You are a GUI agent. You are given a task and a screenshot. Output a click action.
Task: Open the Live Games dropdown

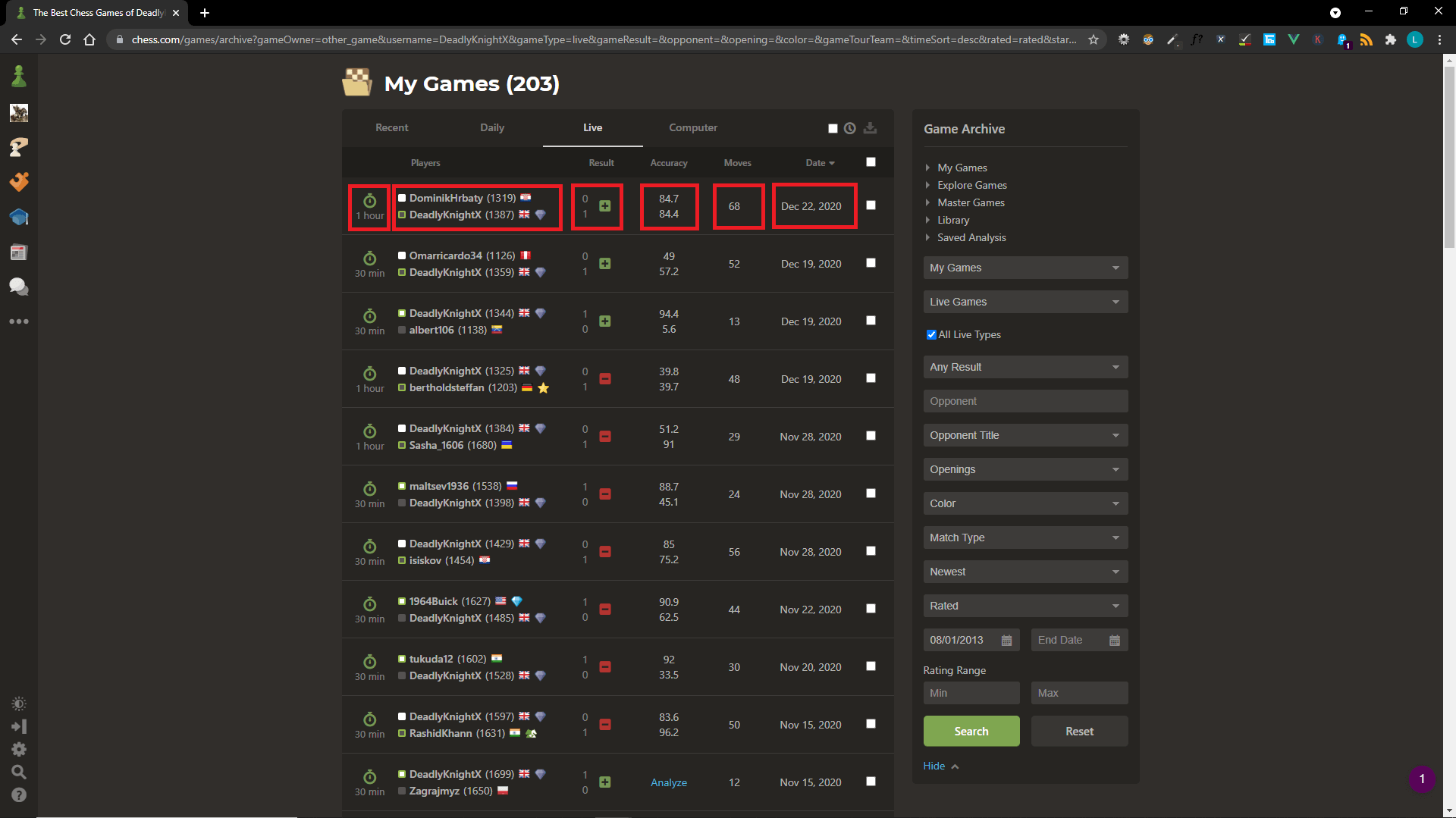1025,302
